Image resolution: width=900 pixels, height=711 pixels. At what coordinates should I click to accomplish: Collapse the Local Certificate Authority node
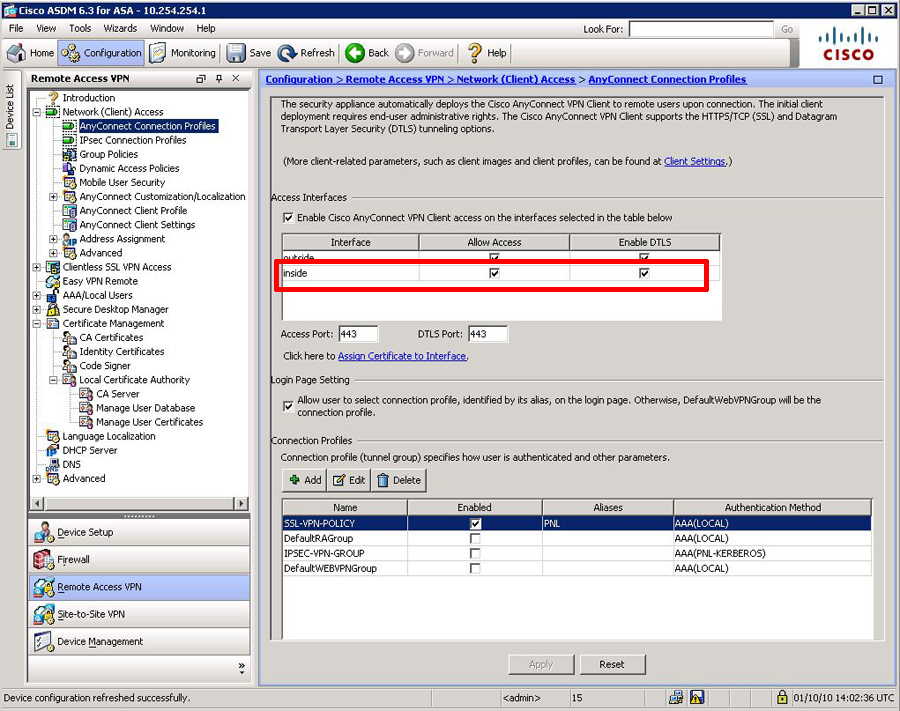click(x=53, y=380)
